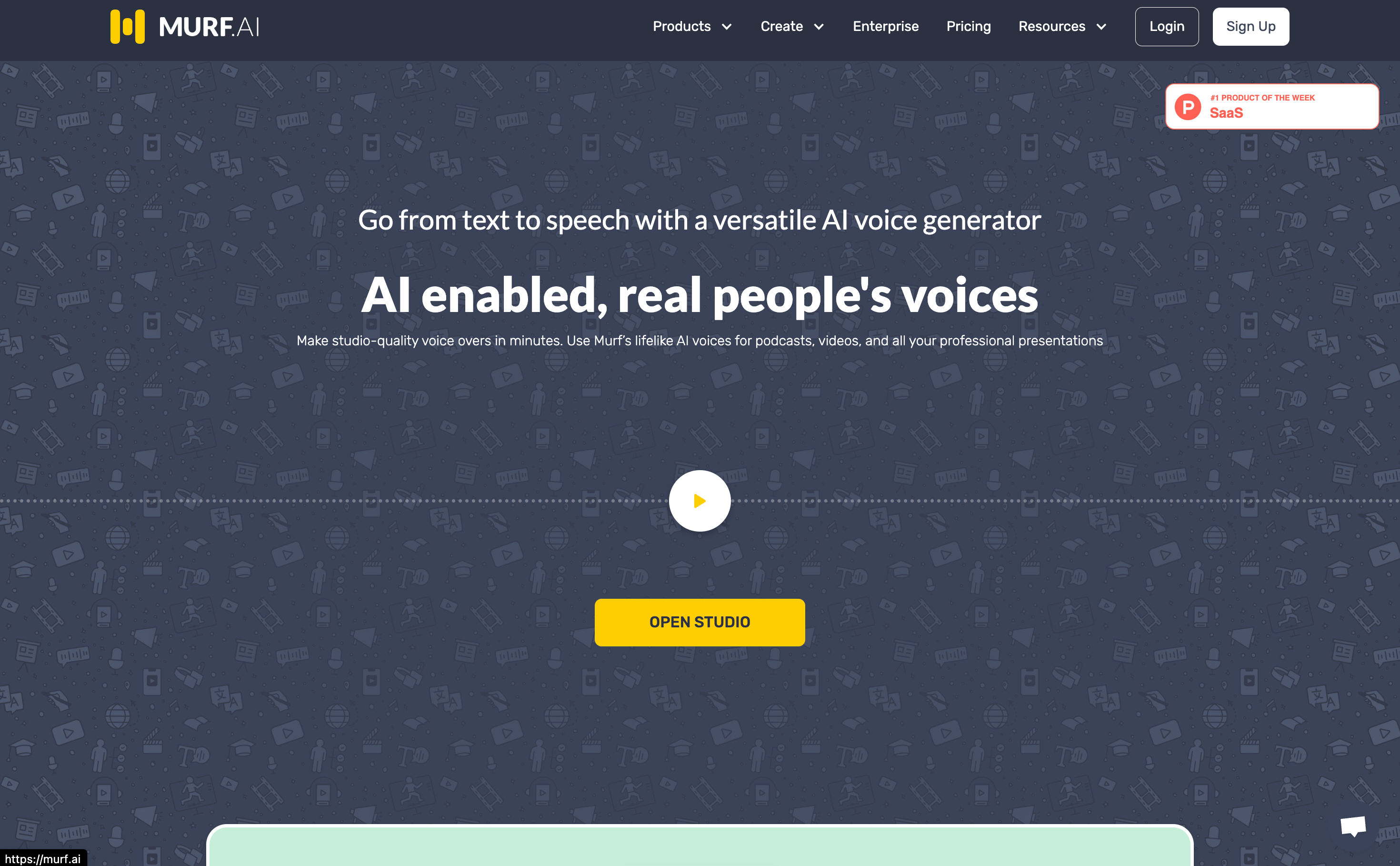
Task: Open Studio via yellow button
Action: (x=700, y=622)
